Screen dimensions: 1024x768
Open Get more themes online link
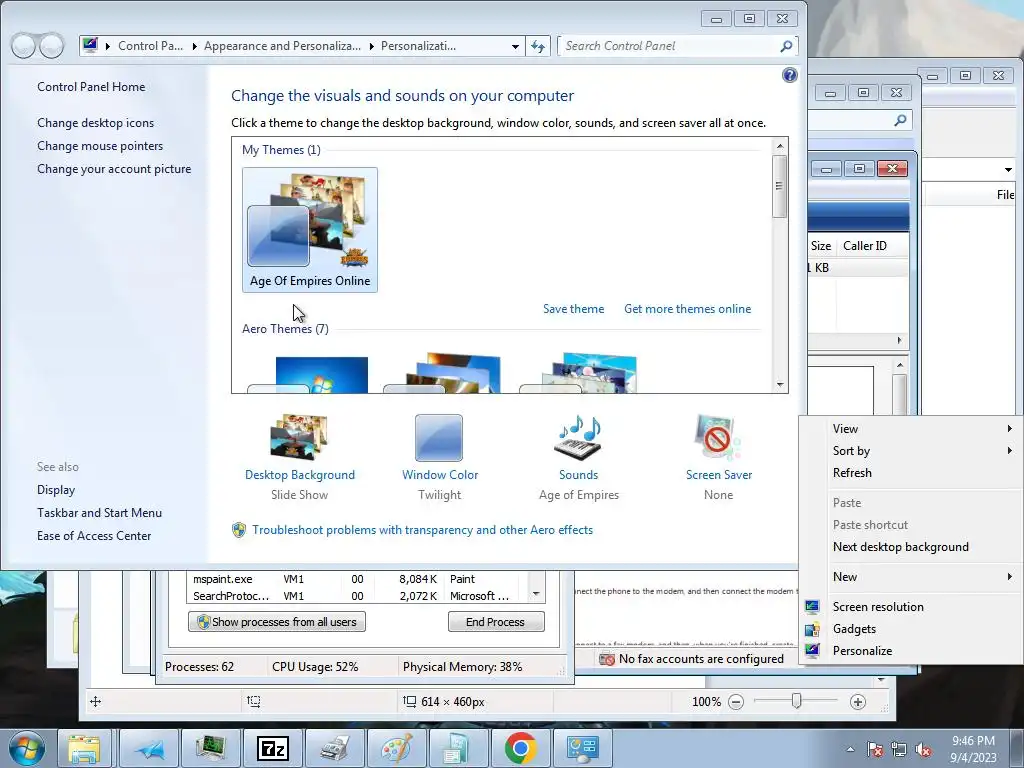pyautogui.click(x=687, y=309)
